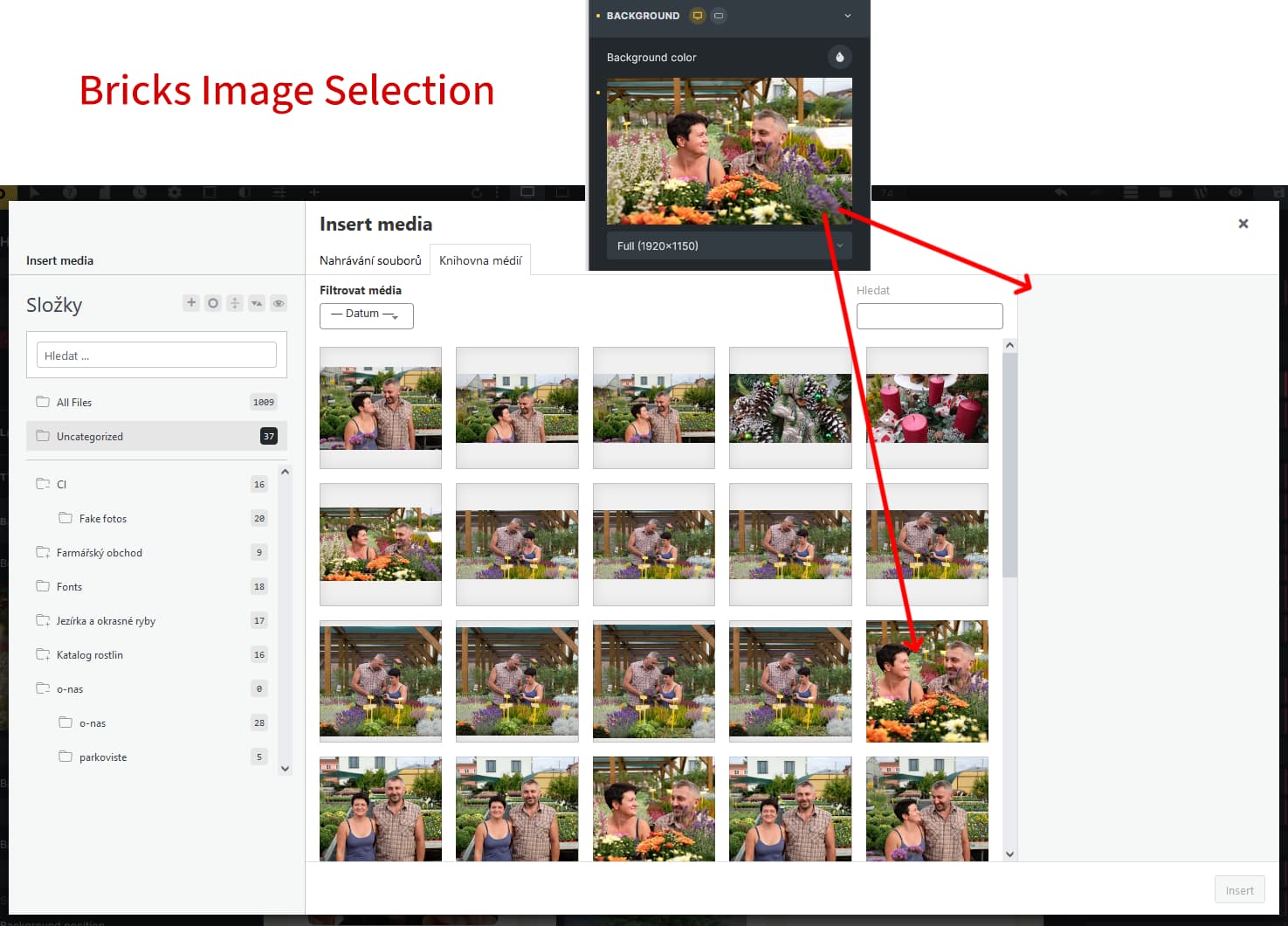
Task: Open the Datum filter dropdown
Action: click(367, 315)
